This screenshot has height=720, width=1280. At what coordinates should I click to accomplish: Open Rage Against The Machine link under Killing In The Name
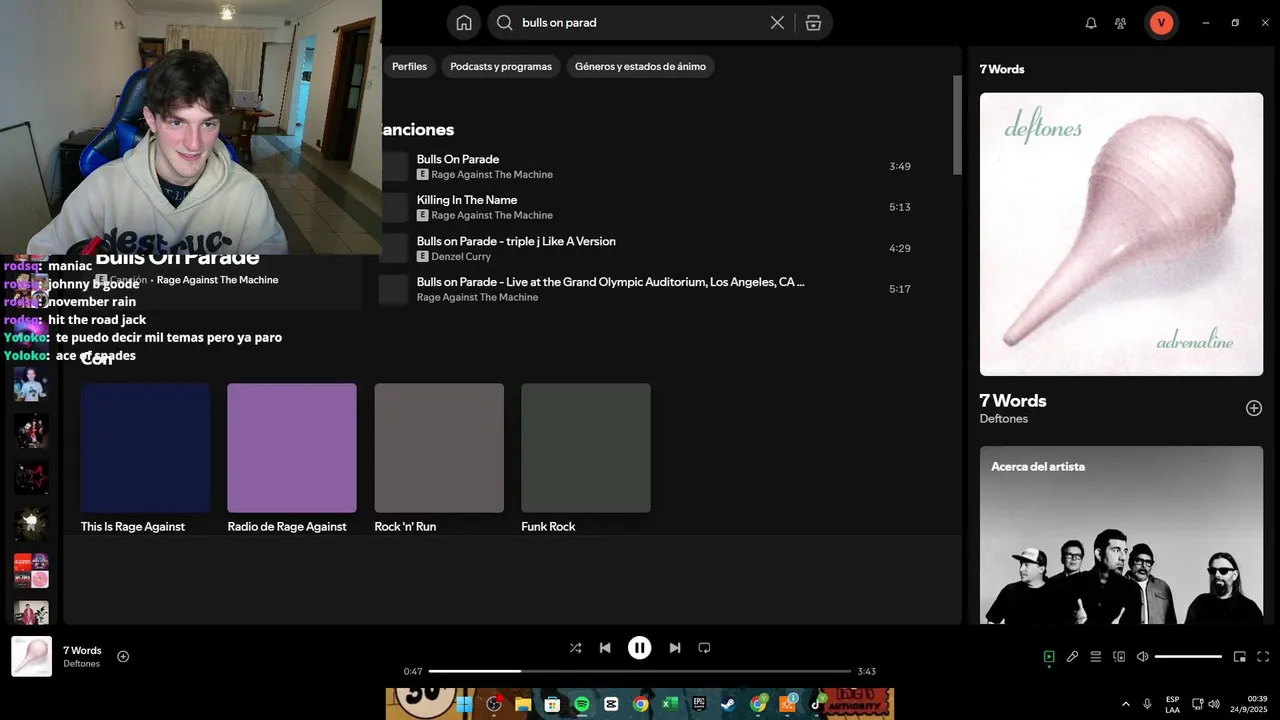click(492, 216)
